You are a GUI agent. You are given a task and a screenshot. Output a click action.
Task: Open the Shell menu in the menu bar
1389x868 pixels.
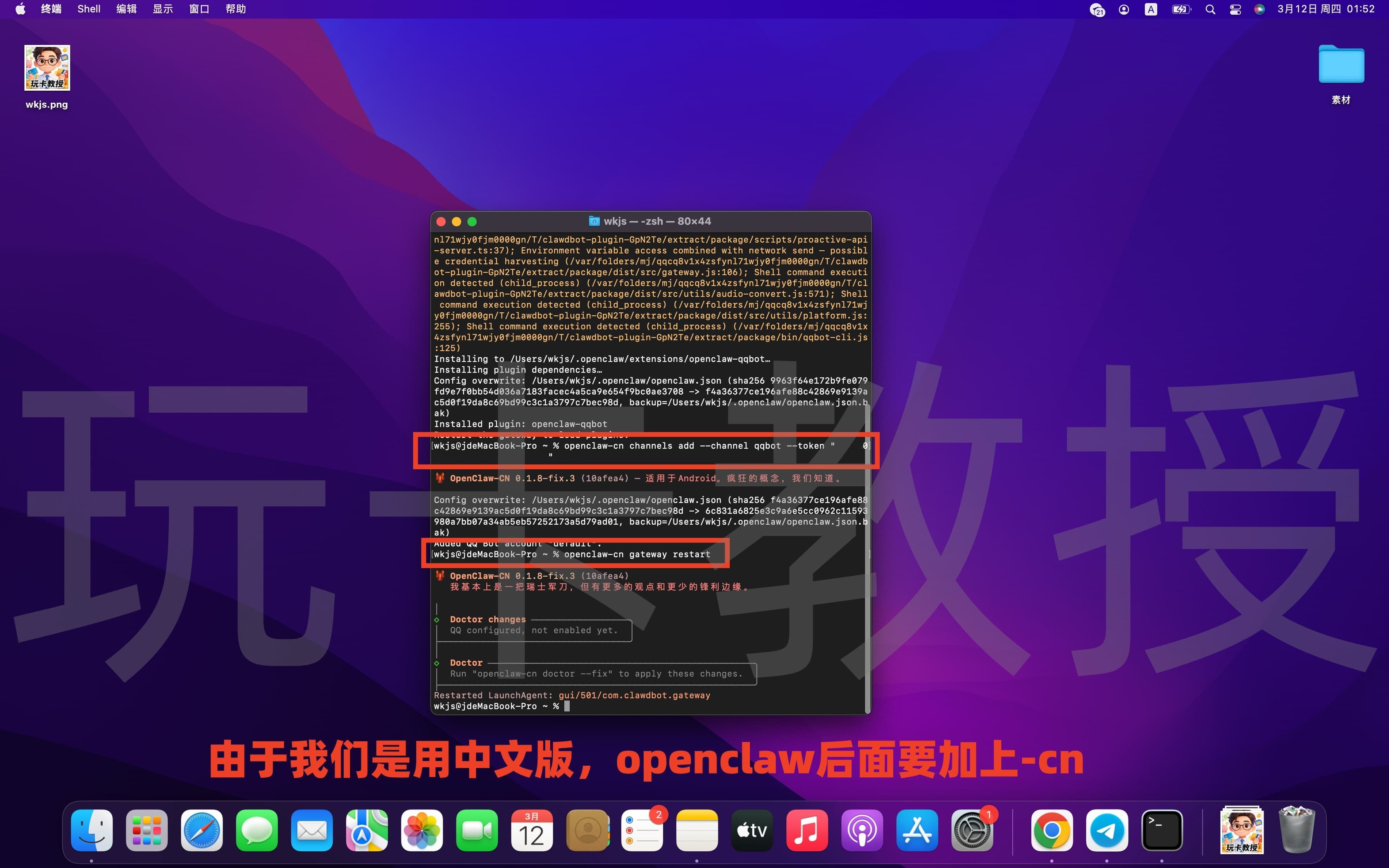[x=88, y=9]
